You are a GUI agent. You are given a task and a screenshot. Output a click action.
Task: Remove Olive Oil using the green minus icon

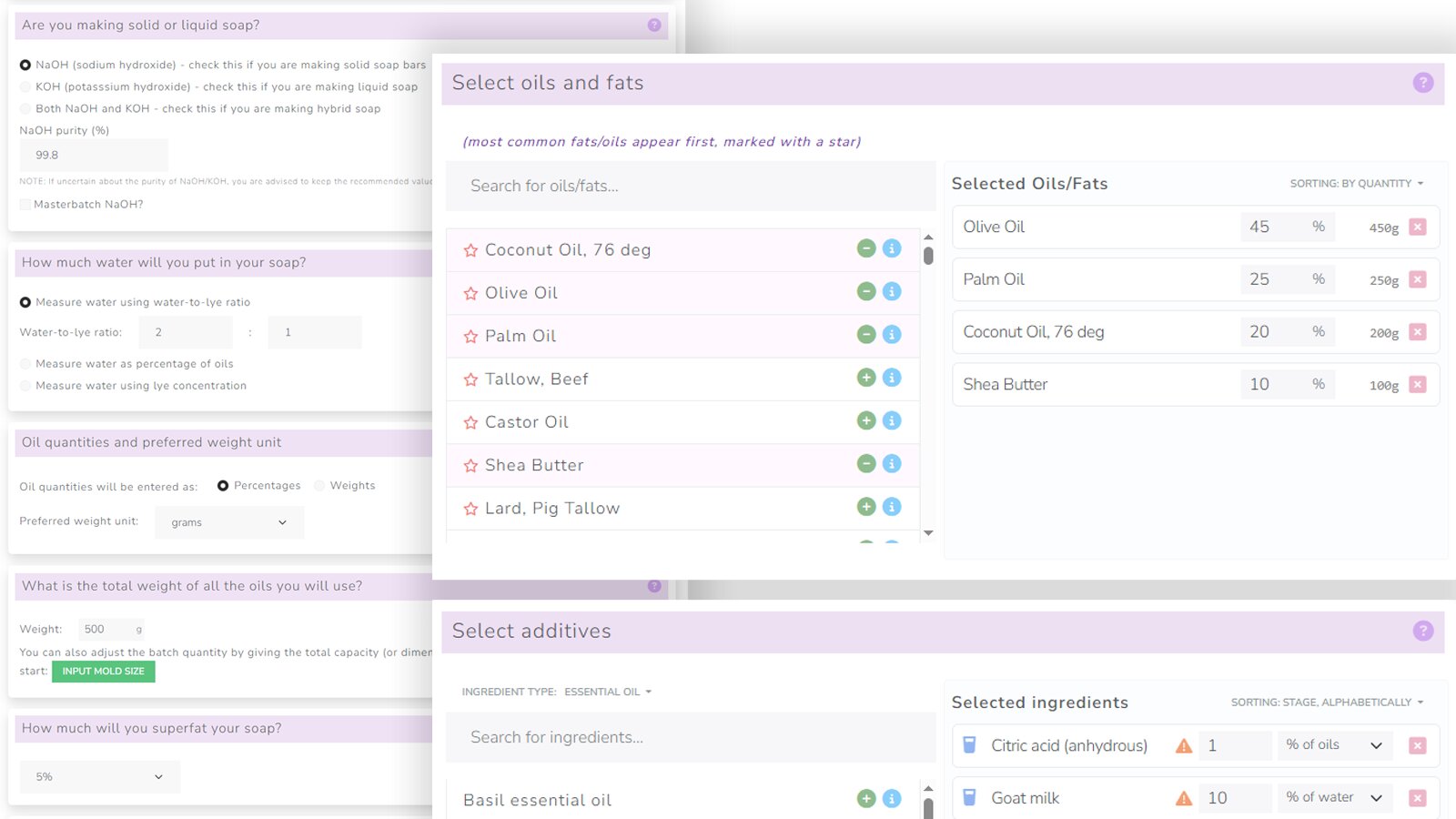click(865, 291)
